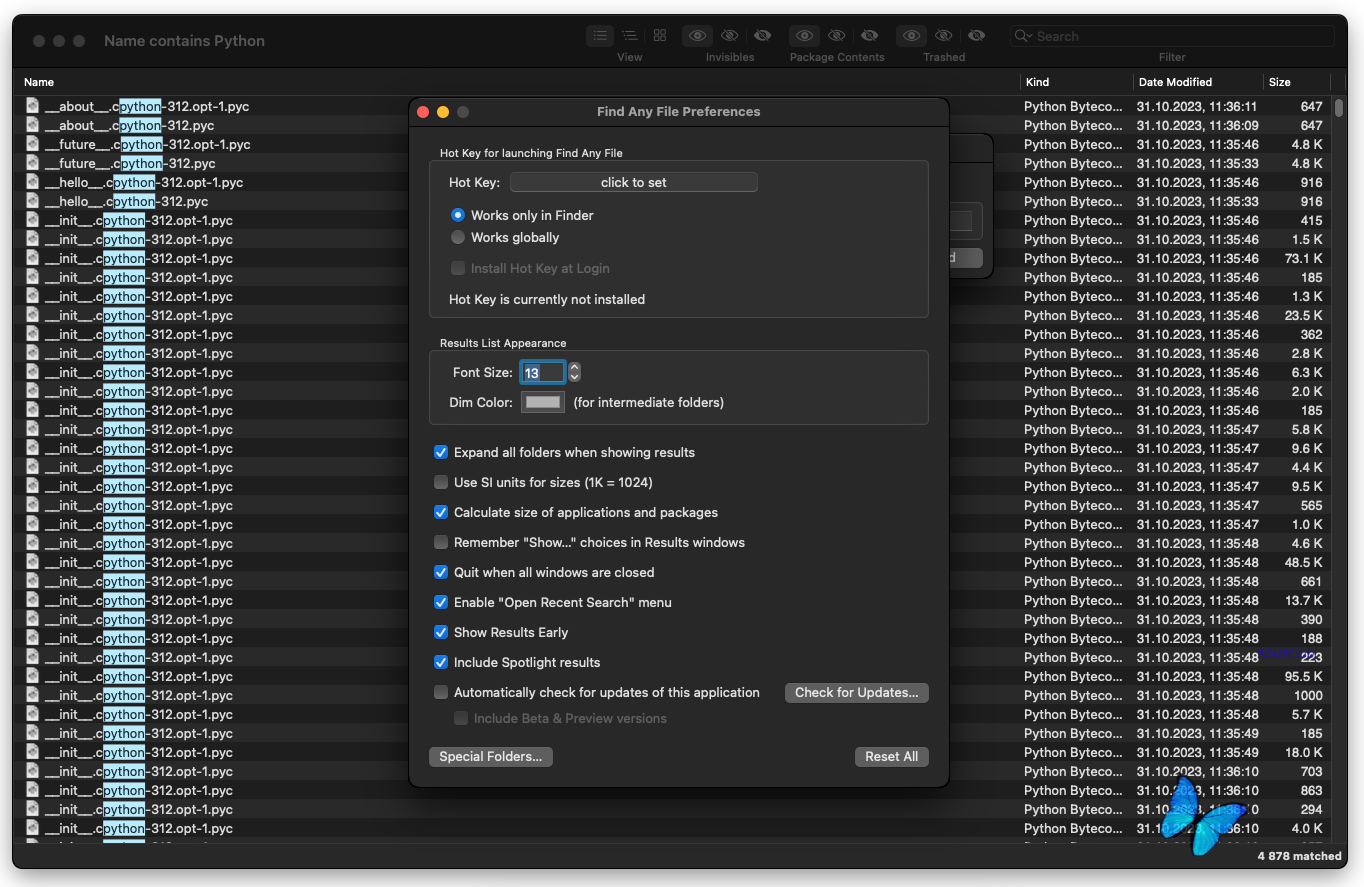The height and width of the screenshot is (887, 1364).
Task: Click file icon of __about__.cpython-312.opt-1.pyc
Action: (33, 106)
